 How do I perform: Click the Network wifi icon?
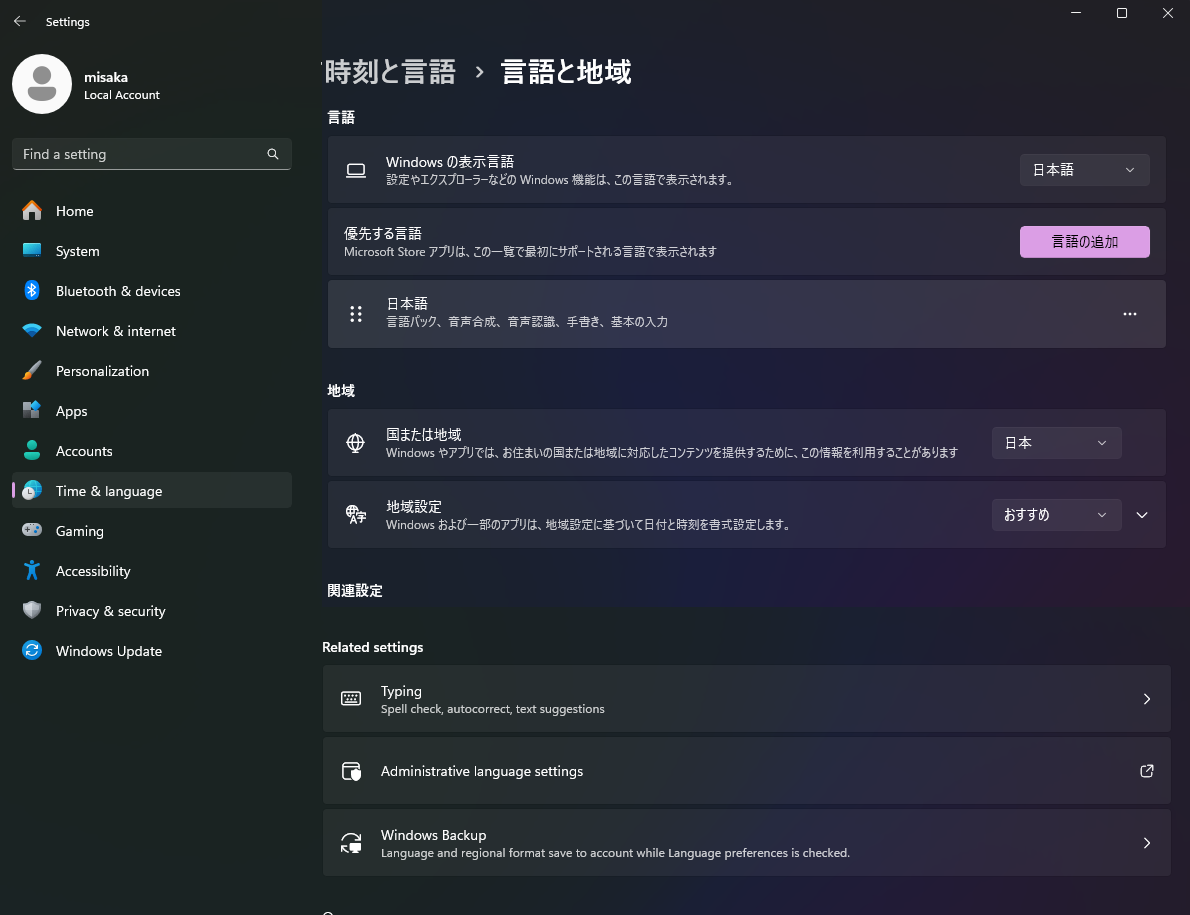click(x=32, y=331)
